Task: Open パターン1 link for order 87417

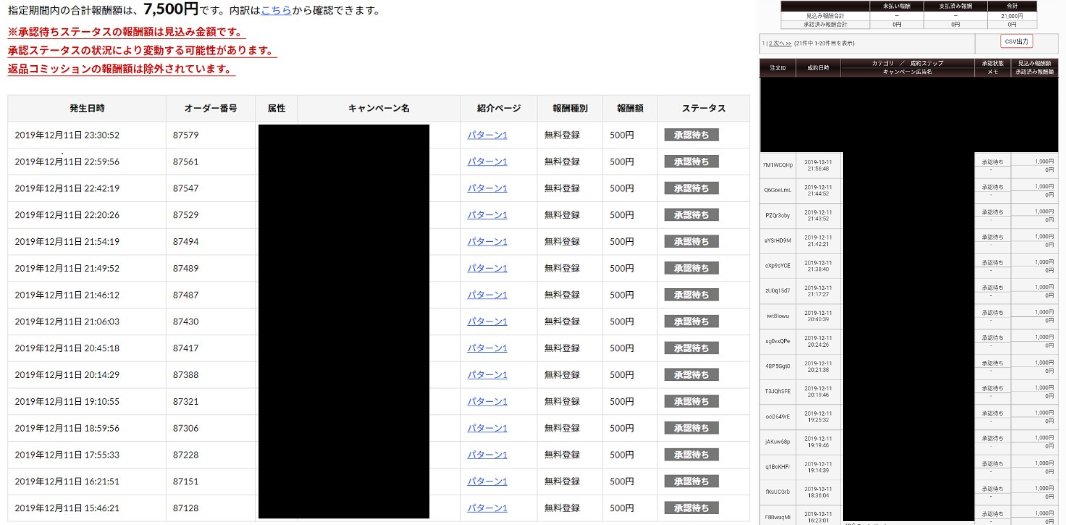Action: (x=487, y=348)
